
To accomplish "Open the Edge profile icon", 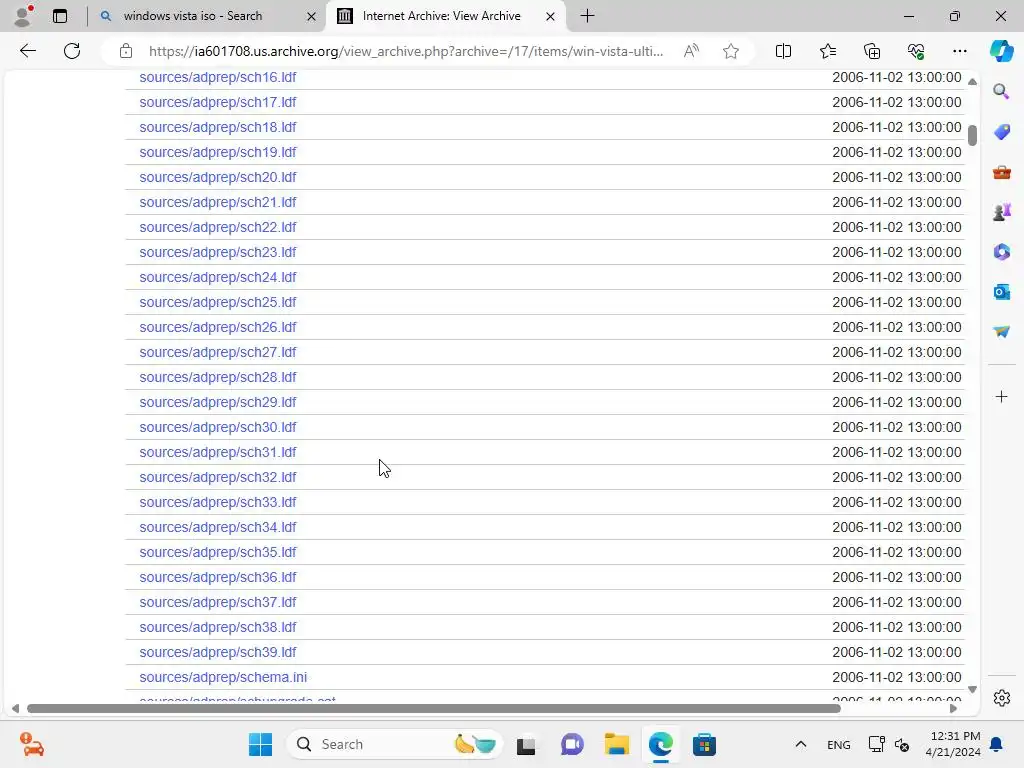I will click(x=24, y=16).
